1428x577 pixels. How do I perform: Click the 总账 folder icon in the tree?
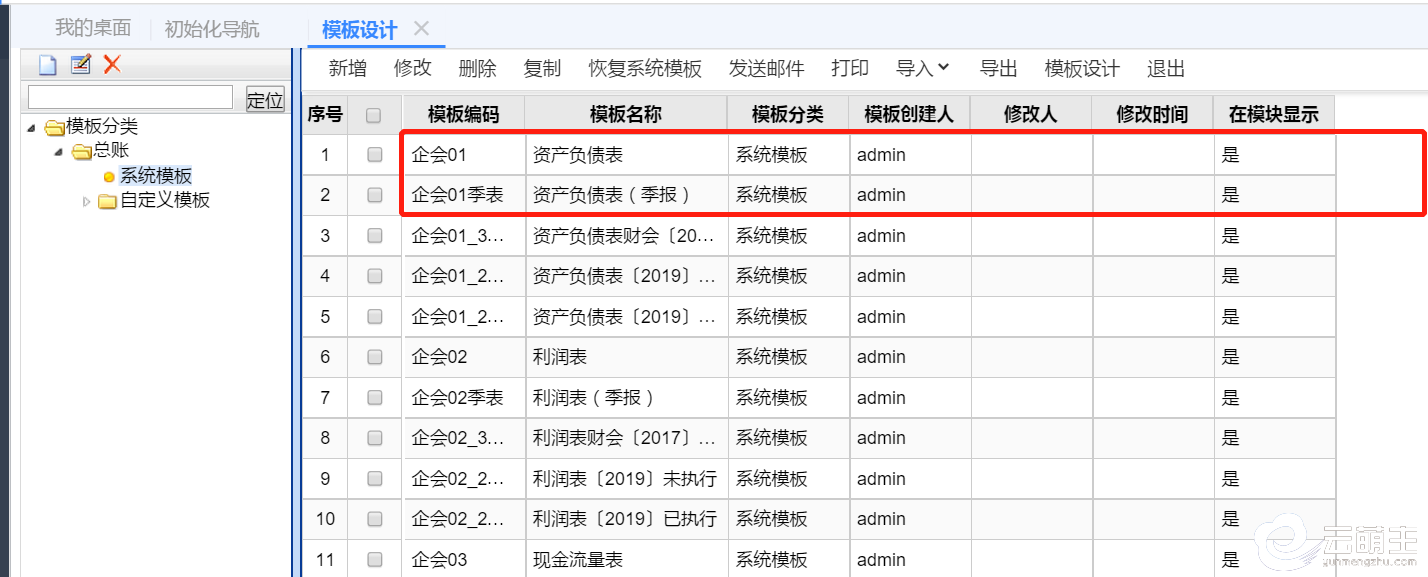point(81,151)
